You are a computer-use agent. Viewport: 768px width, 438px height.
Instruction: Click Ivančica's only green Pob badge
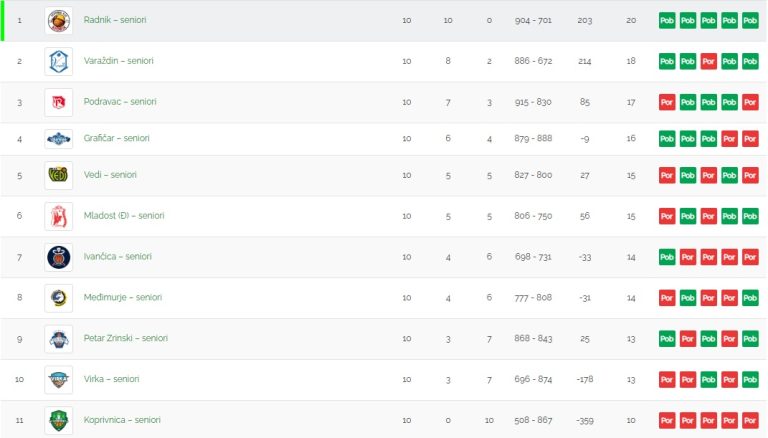tap(667, 257)
